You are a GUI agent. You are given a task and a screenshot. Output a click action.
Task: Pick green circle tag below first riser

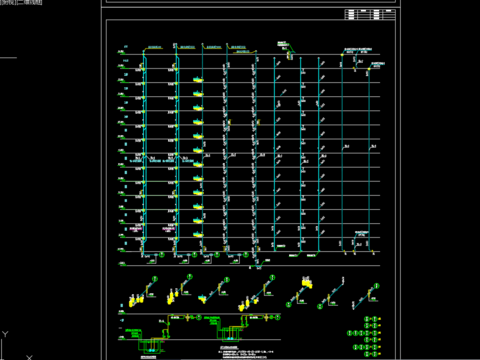(x=162, y=255)
